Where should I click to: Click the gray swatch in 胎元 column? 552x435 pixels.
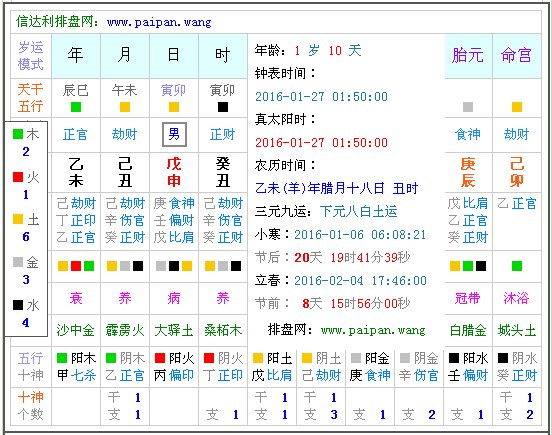(x=468, y=107)
